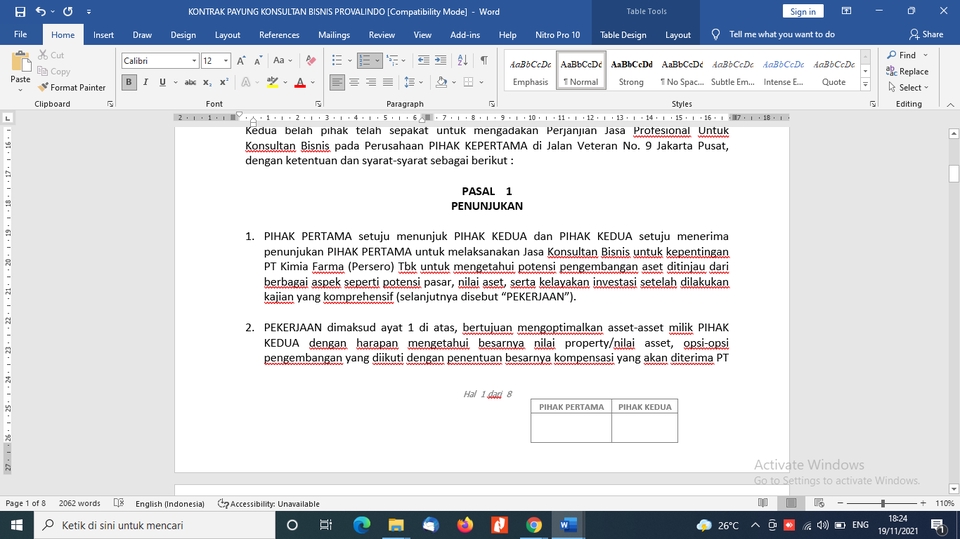Open the Select dropdown in Editing
Screen dimensions: 960x539
click(909, 88)
